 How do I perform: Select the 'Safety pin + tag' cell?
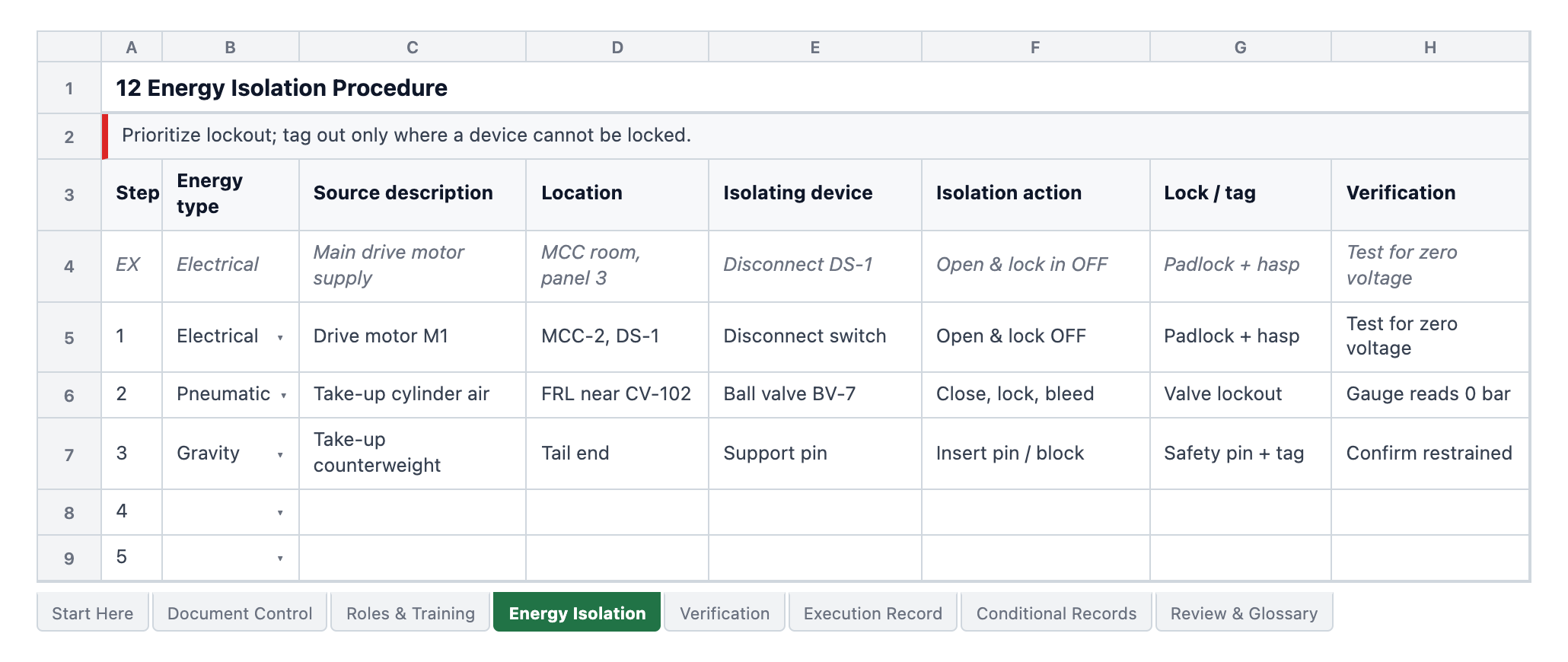(x=1241, y=454)
